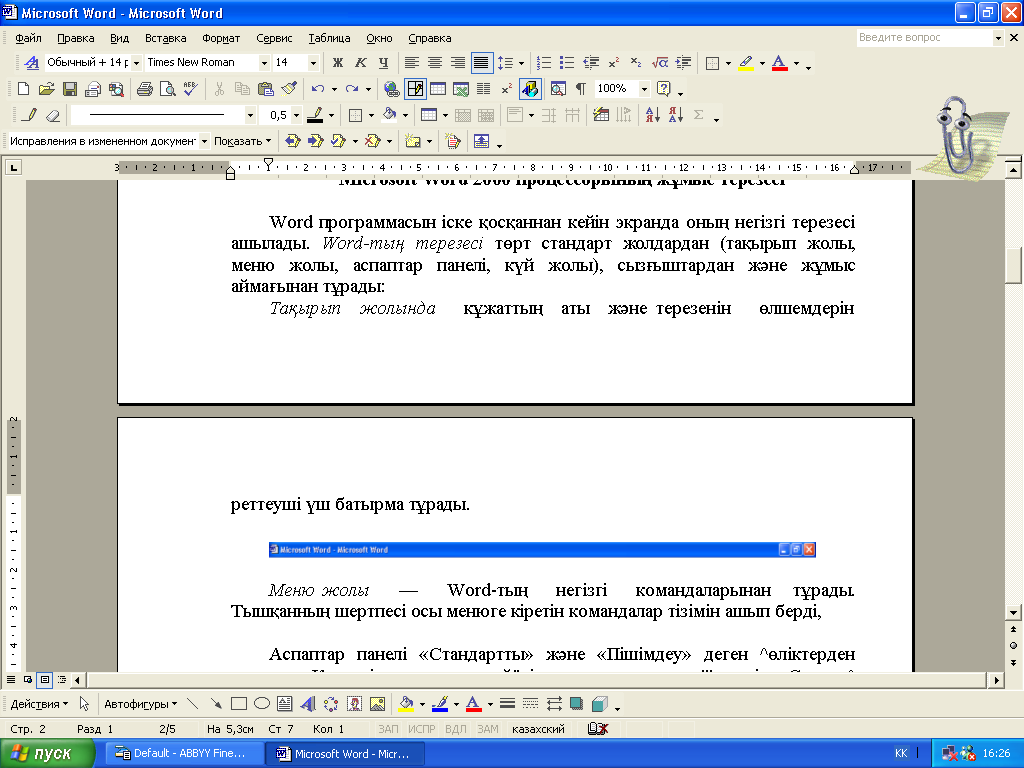
Task: Open the 100% zoom dropdown
Action: coord(644,89)
